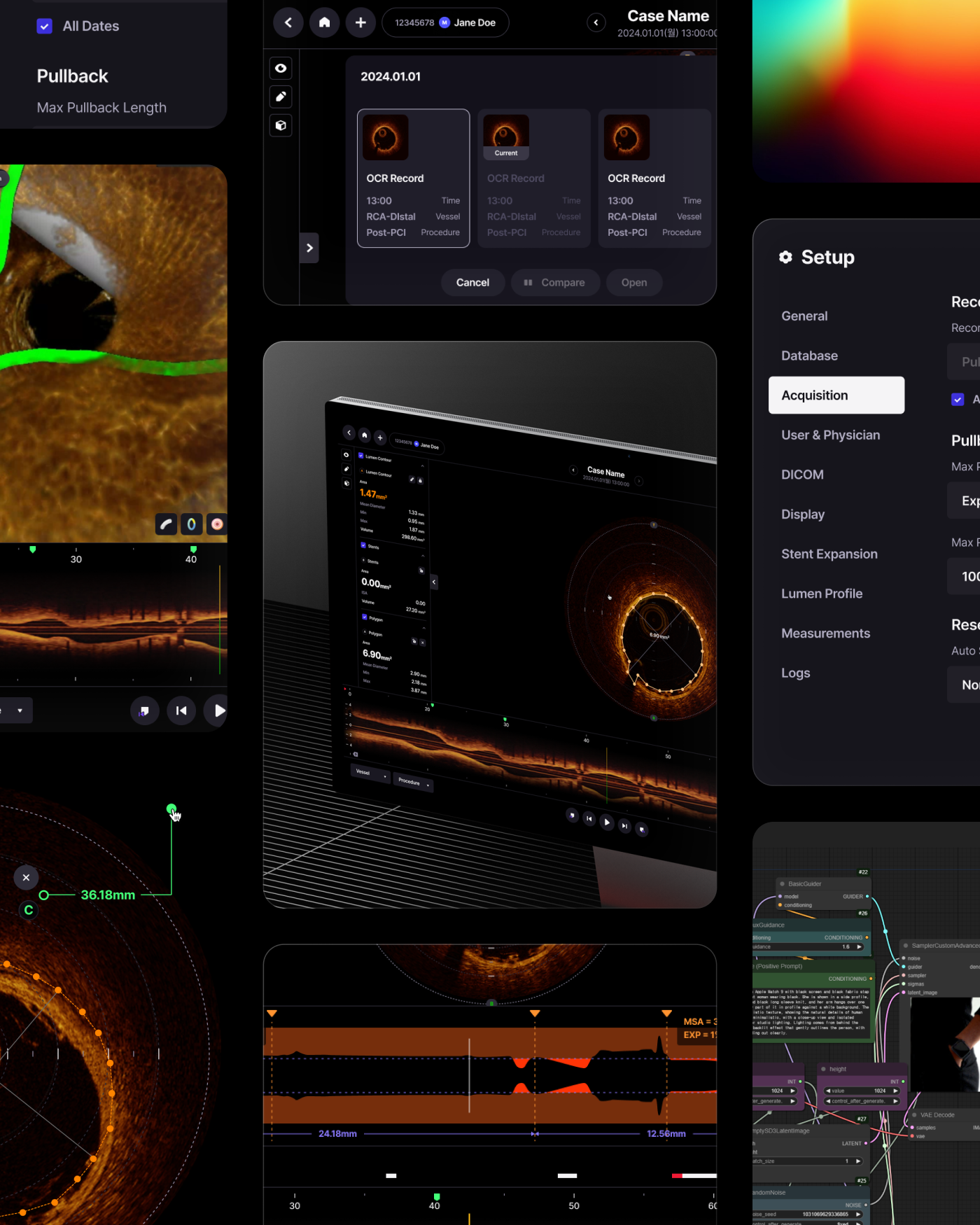Click the Max Pullback Length label
The image size is (980, 1225).
pos(101,108)
